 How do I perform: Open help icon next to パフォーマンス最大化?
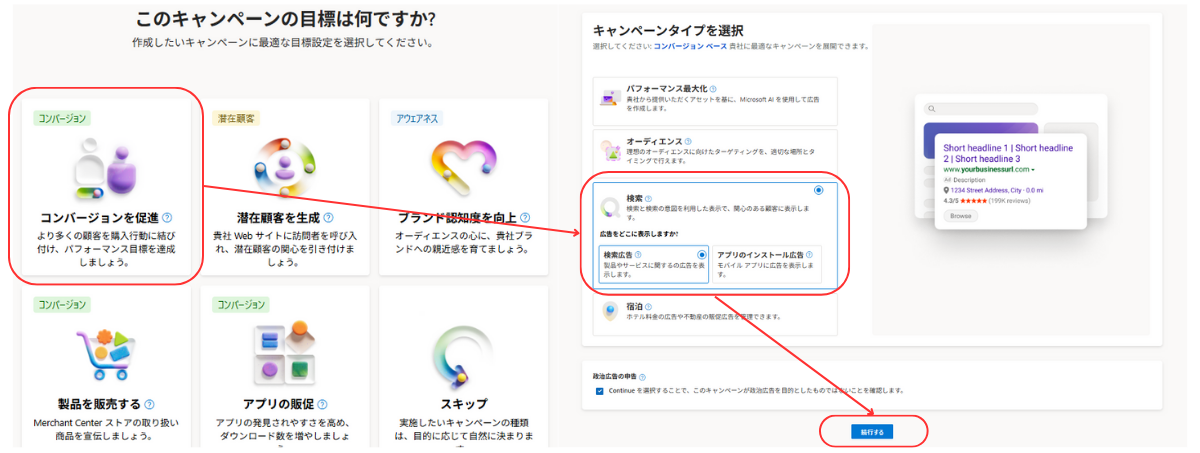tap(713, 89)
